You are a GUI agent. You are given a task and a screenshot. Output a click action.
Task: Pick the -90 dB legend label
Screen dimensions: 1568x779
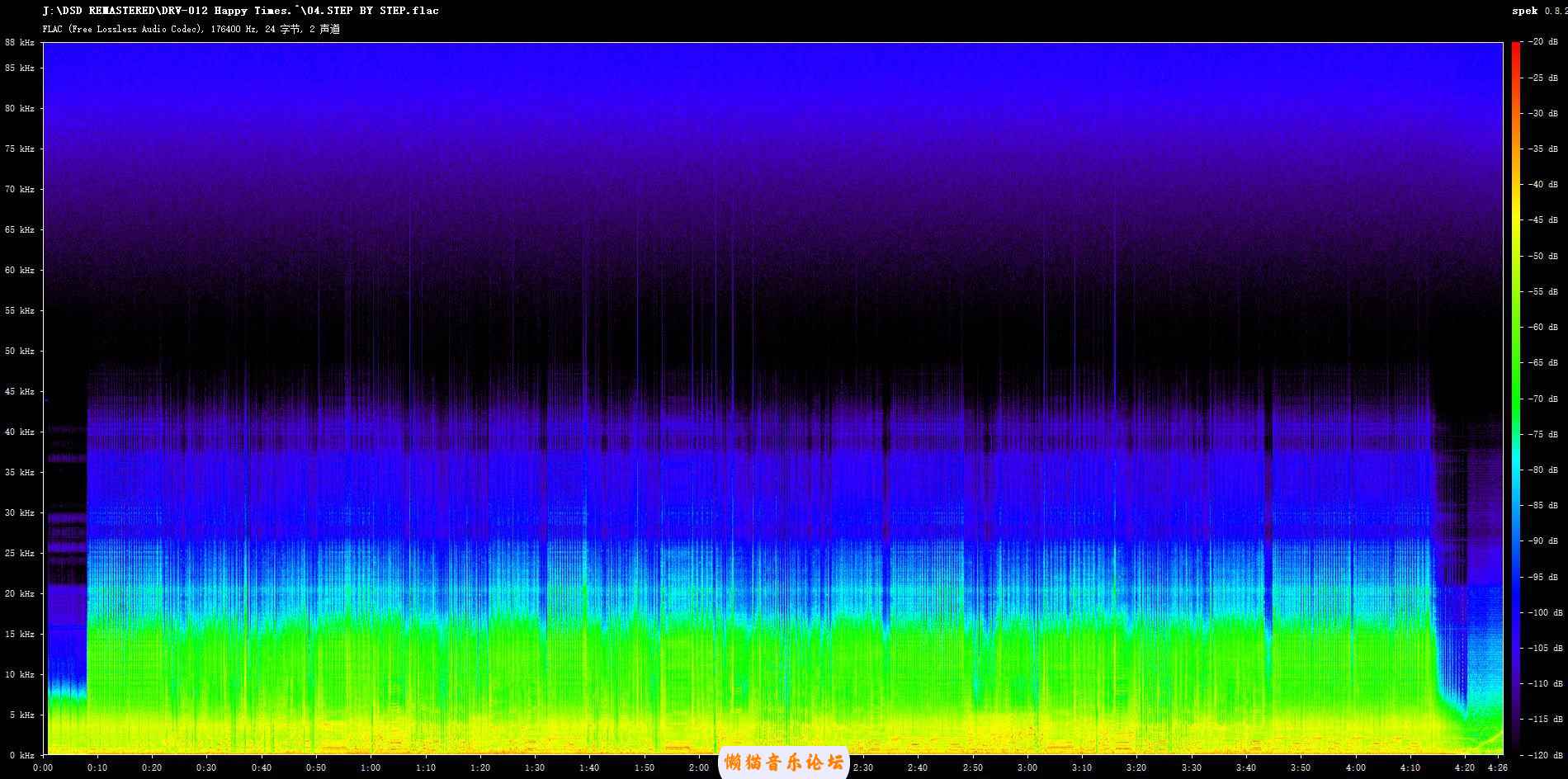pos(1542,541)
